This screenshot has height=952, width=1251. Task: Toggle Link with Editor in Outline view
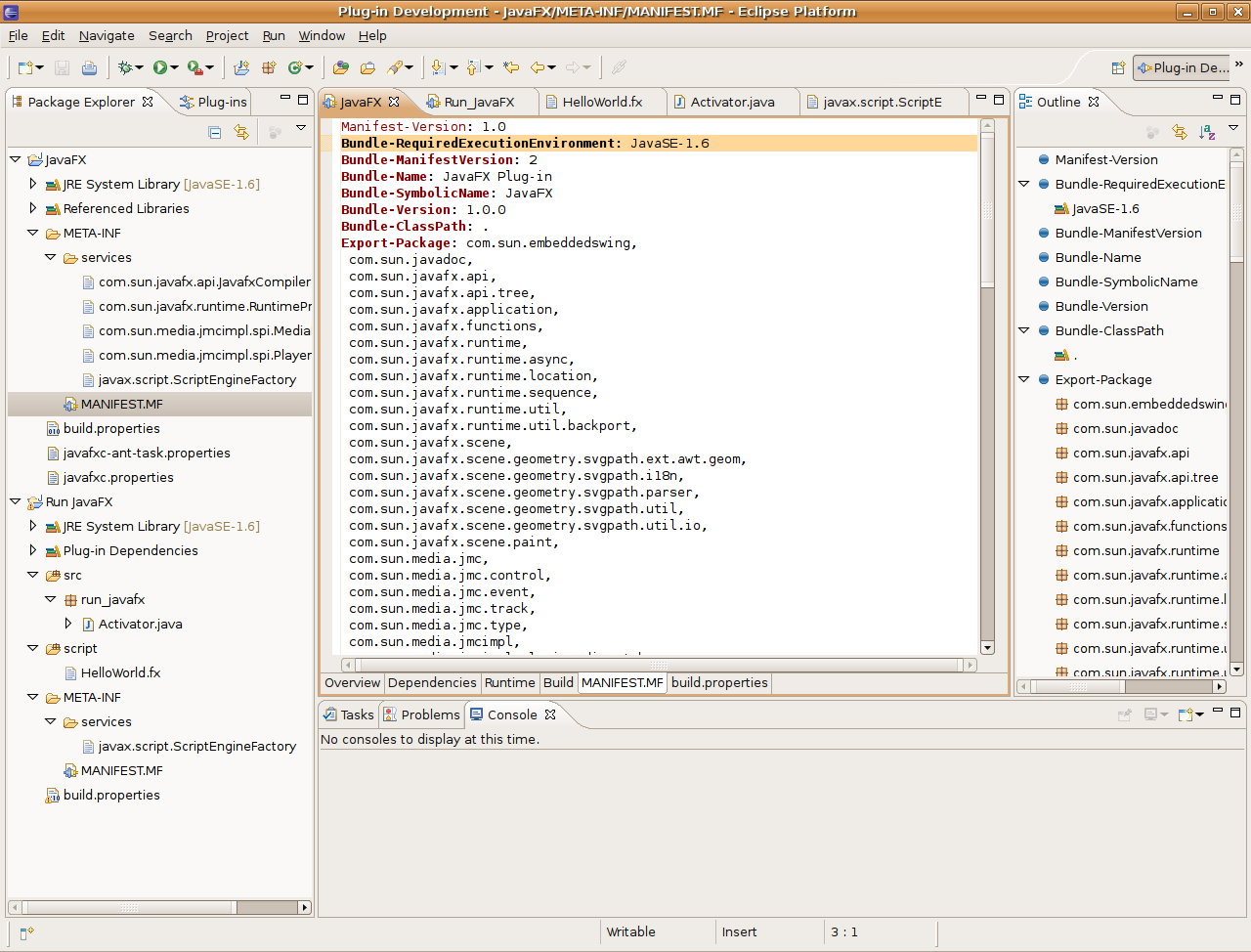pyautogui.click(x=1180, y=132)
